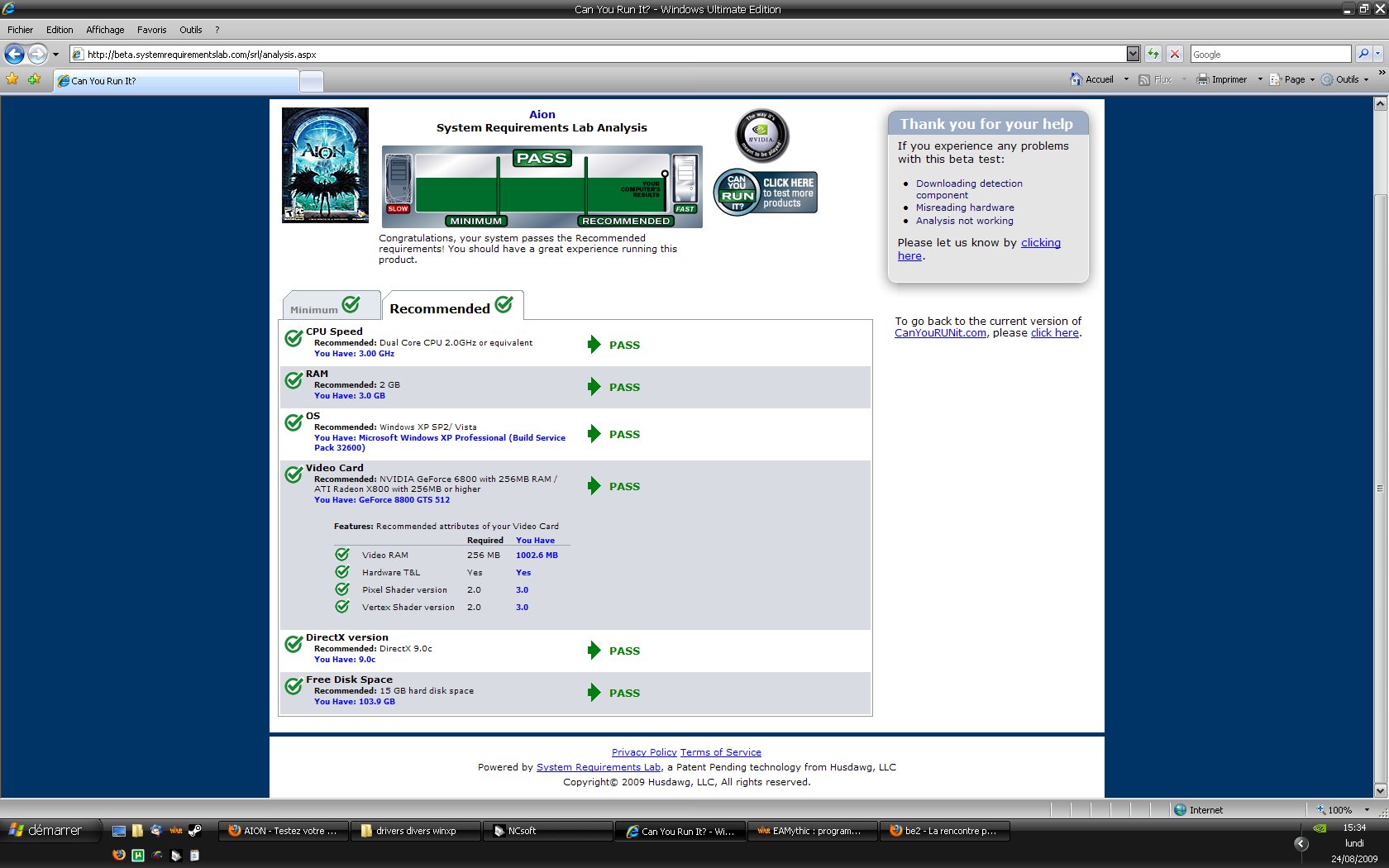Click the Accueil home icon
This screenshot has height=868, width=1389.
click(x=1076, y=79)
